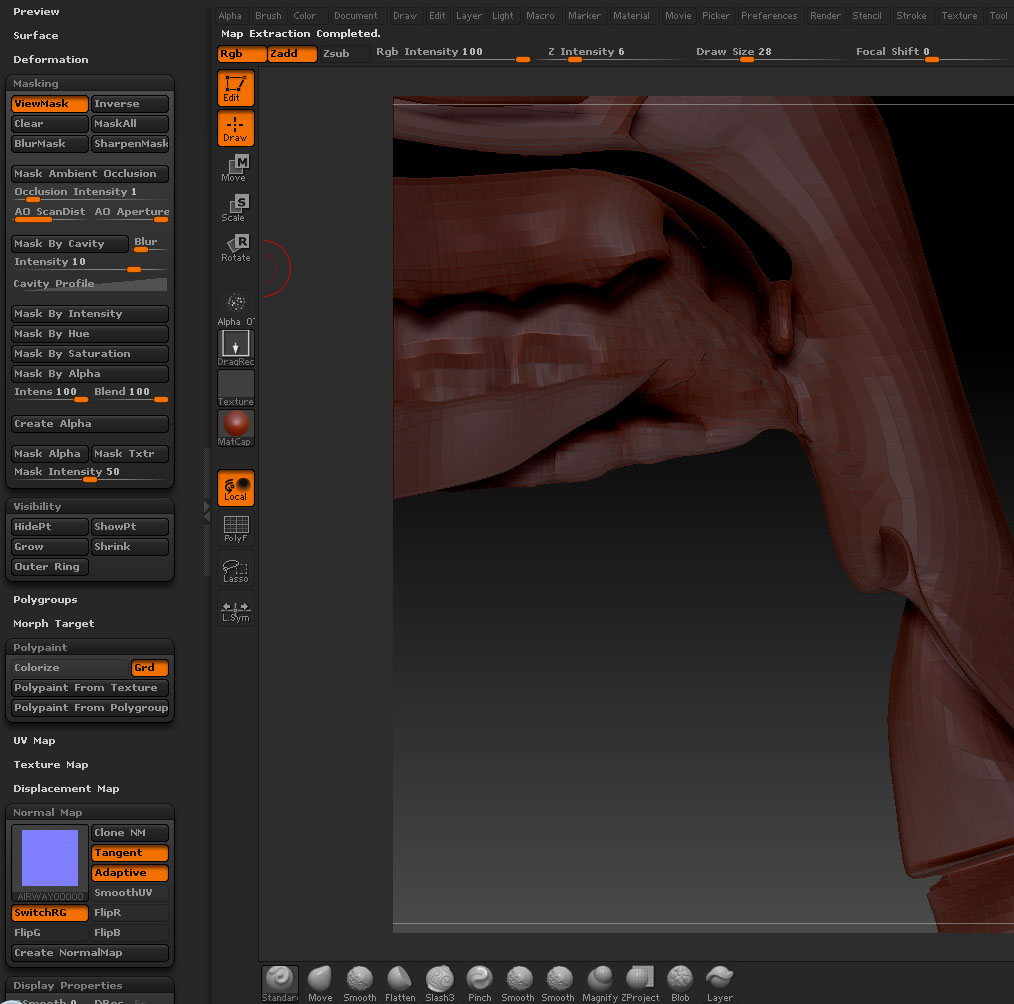Pick the ZProject brush
Image resolution: width=1014 pixels, height=1004 pixels.
640,983
